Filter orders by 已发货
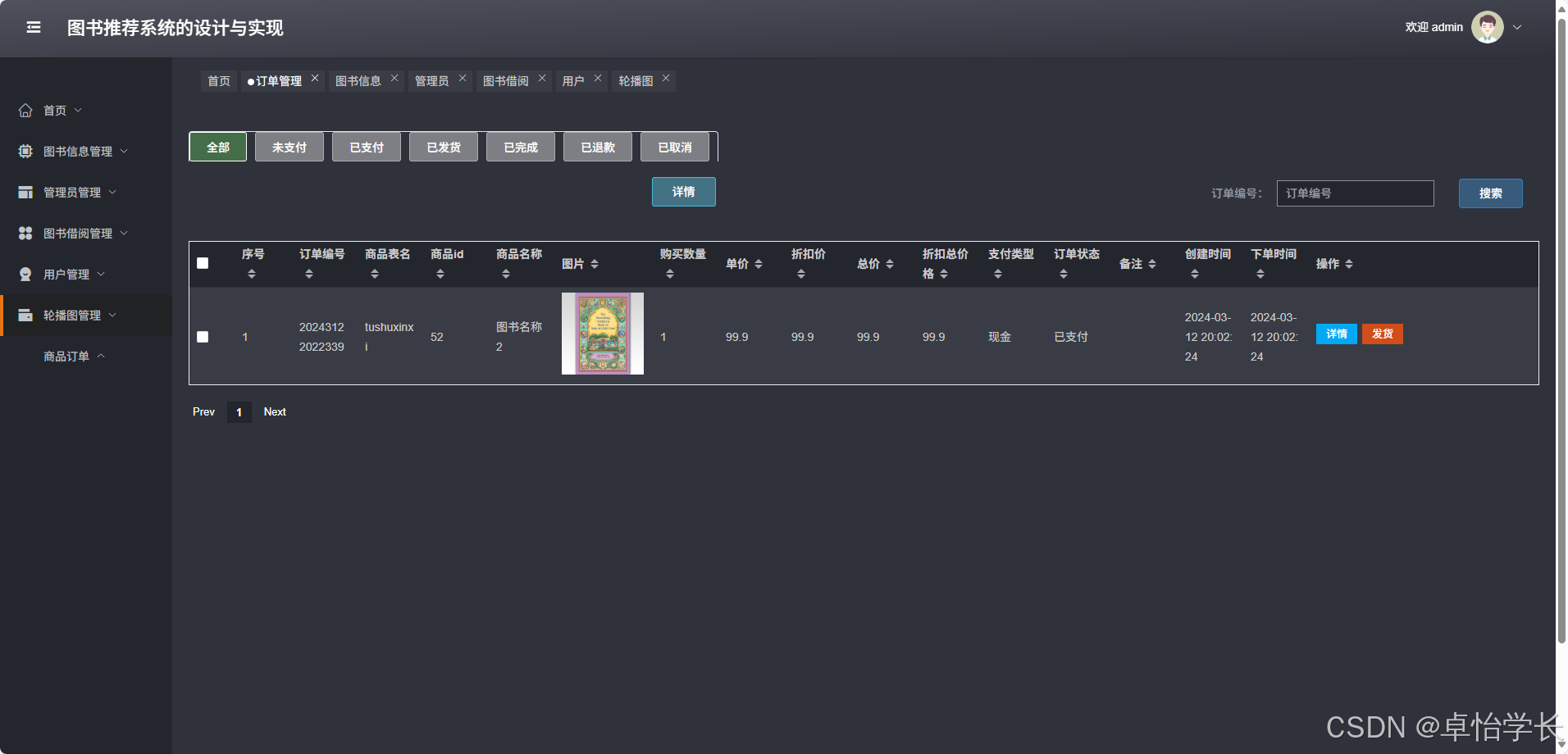This screenshot has width=1568, height=754. pos(444,147)
